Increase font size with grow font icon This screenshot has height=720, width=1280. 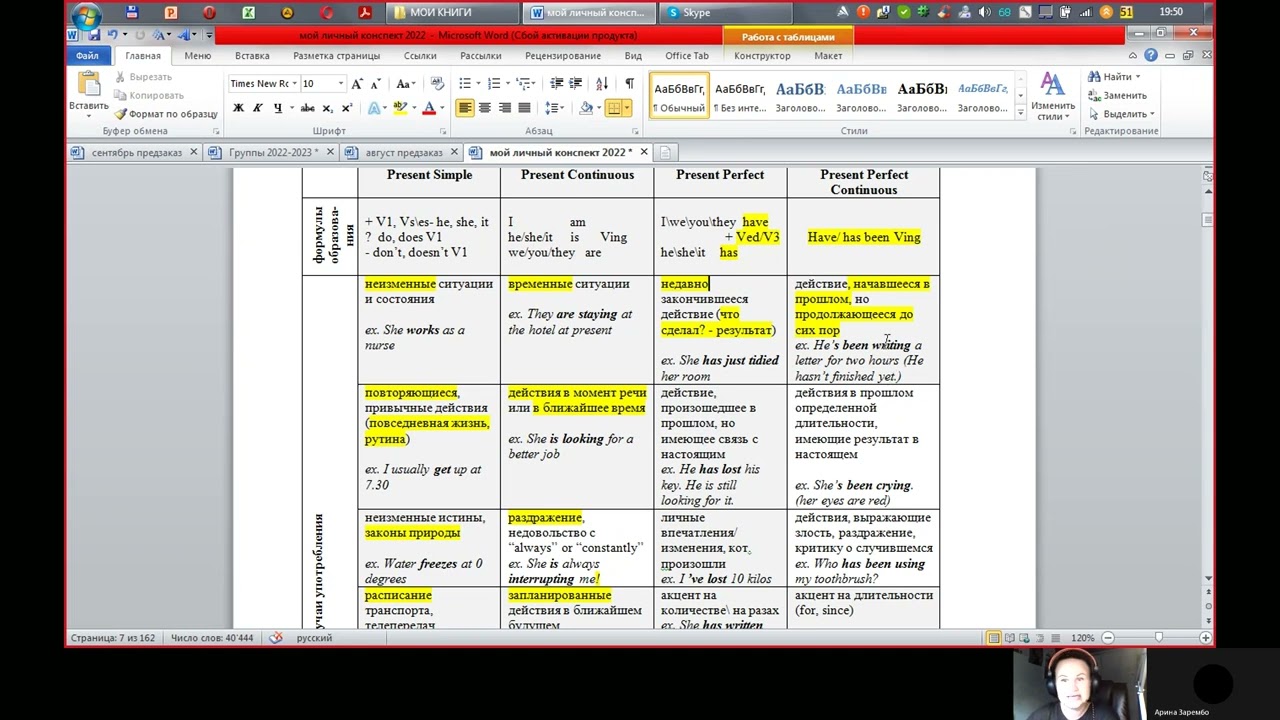[358, 84]
